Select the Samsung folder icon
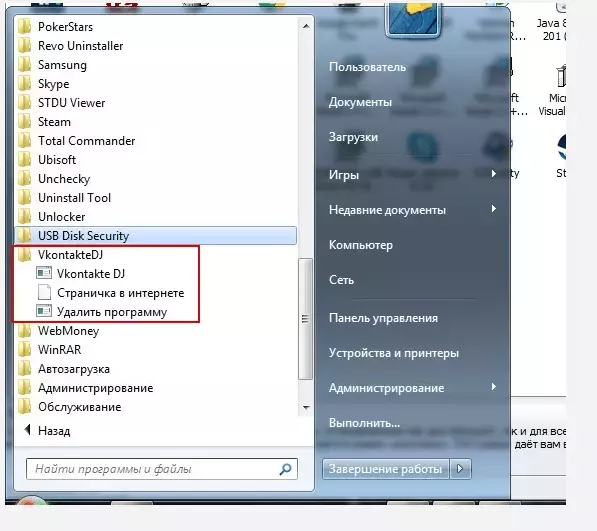This screenshot has width=597, height=531. (x=25, y=65)
